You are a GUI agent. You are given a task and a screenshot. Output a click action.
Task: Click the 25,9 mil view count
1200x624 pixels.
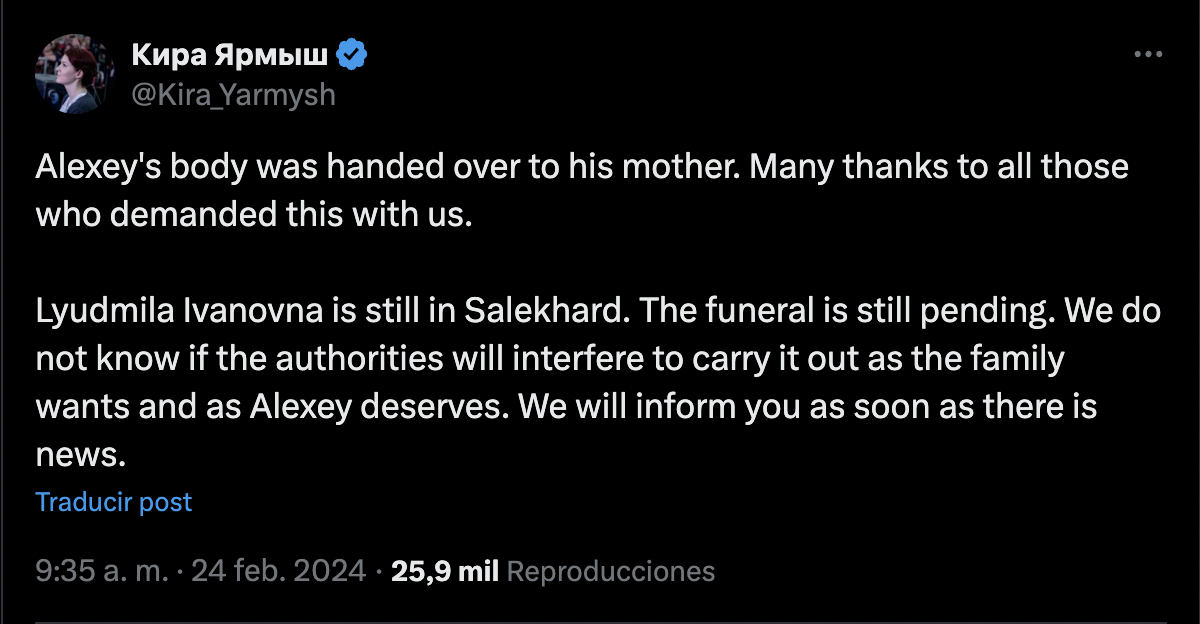[x=445, y=571]
